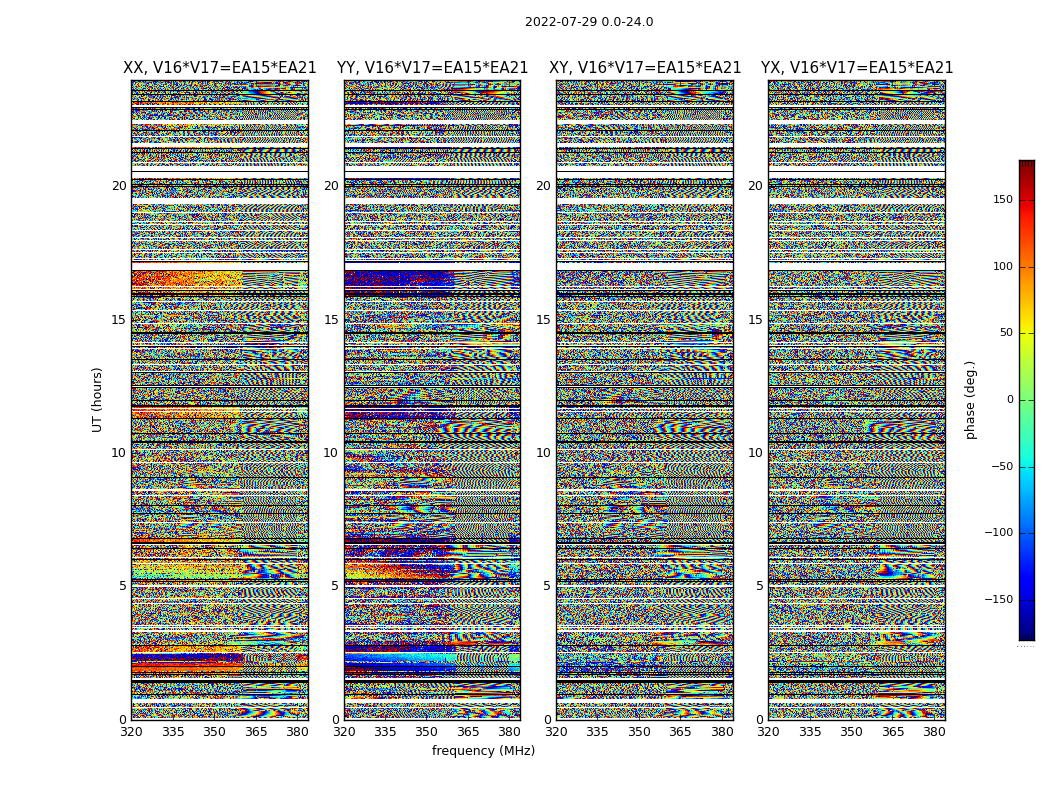Image resolution: width=1050 pixels, height=800 pixels.
Task: Click the frequency (MHz) axis label
Action: coord(483,750)
